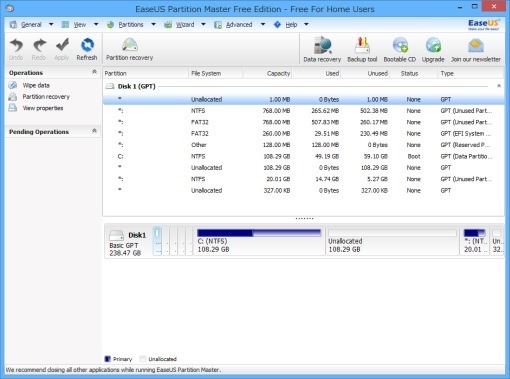The height and width of the screenshot is (379, 510).
Task: Select the Unallocated 327.00 KB row
Action: (x=303, y=190)
